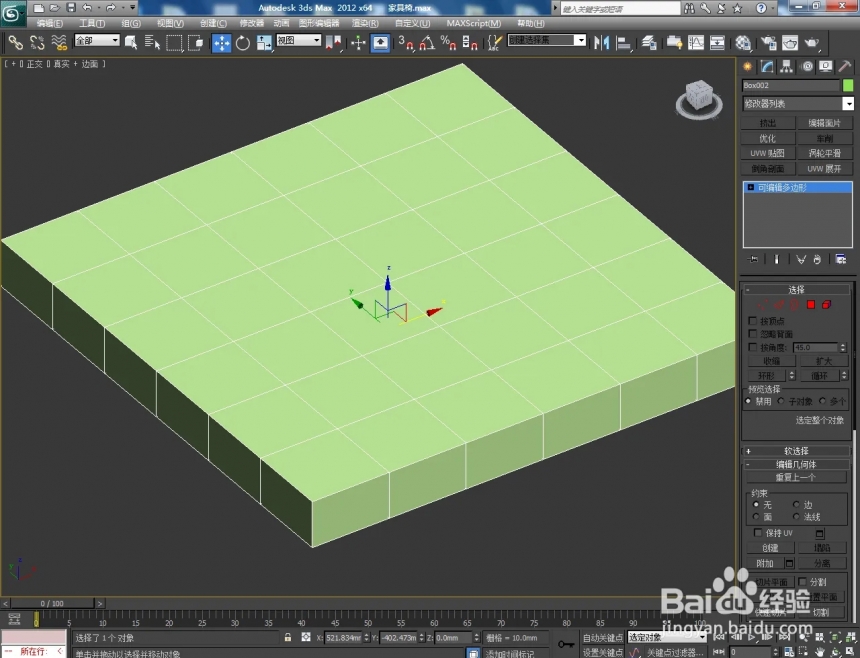Collapse the 选择 rollout header
This screenshot has width=860, height=658.
[x=796, y=290]
